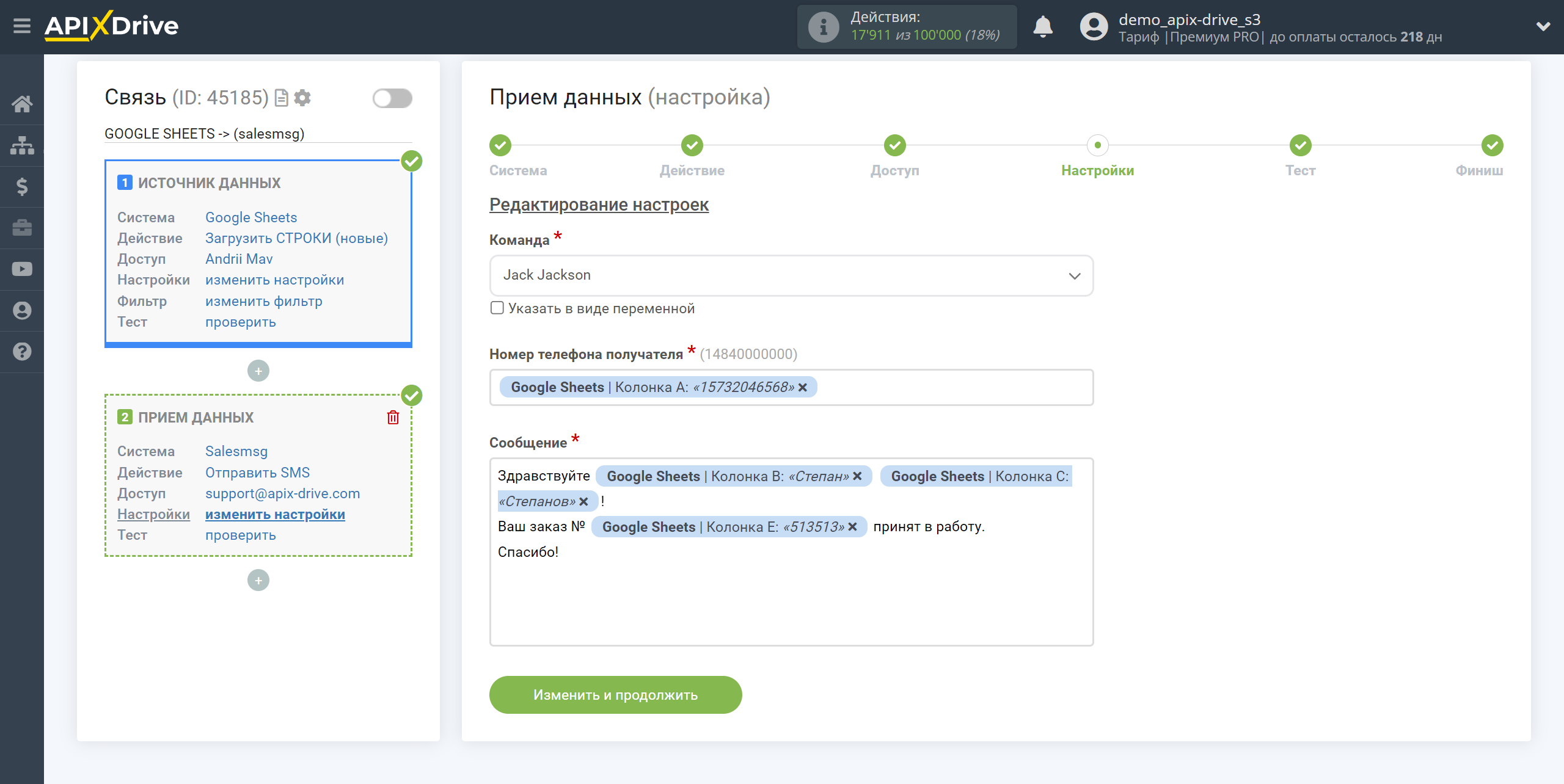
Task: Open source 'Google Sheets' system link
Action: coord(251,217)
